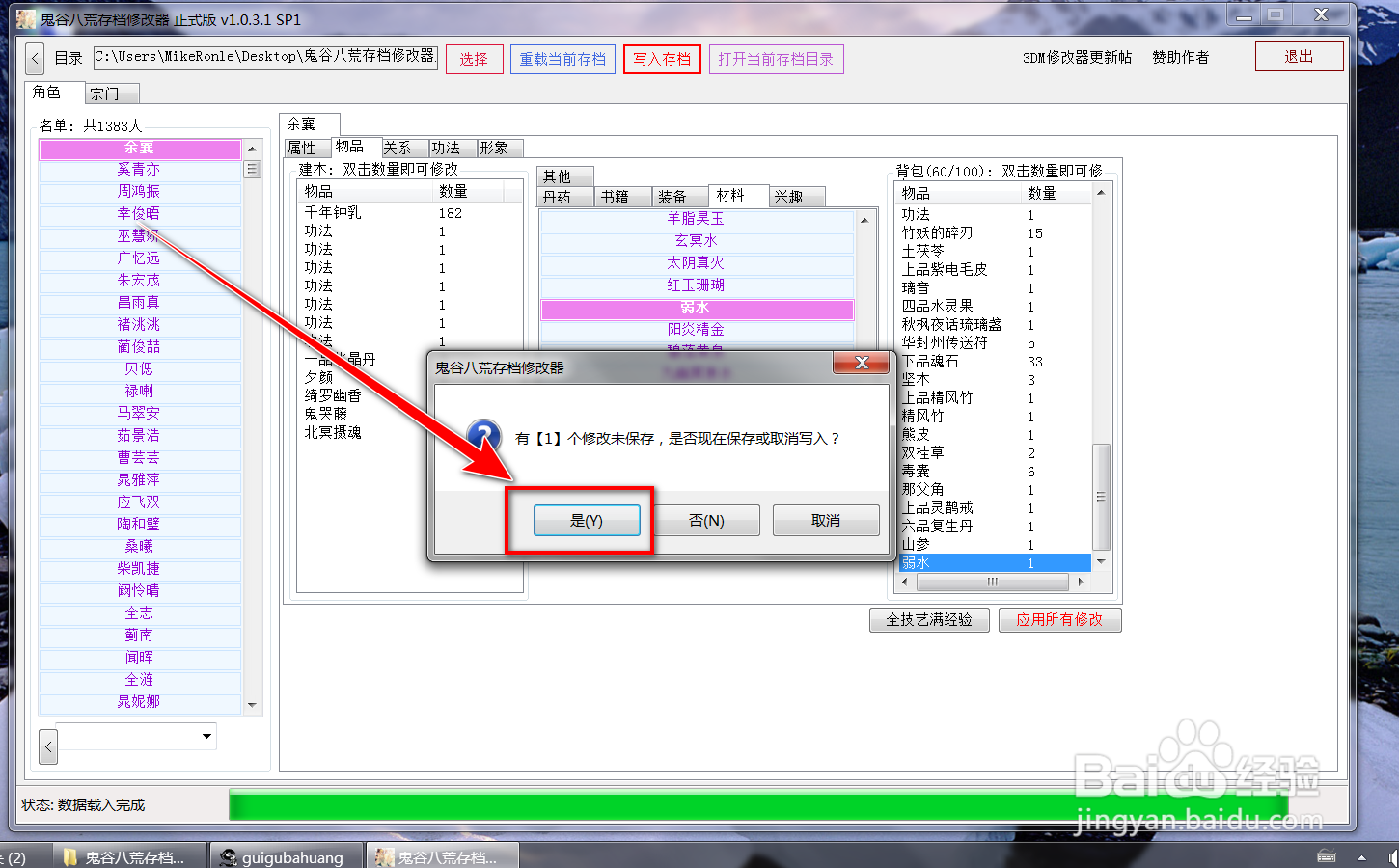Select the 装备 item category tab
This screenshot has height=868, width=1399.
point(681,197)
